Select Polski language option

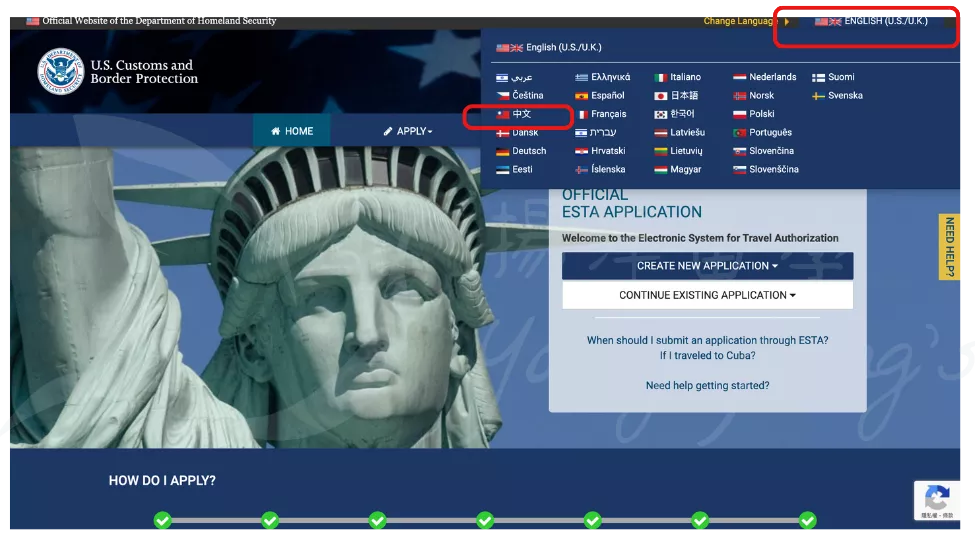click(x=754, y=114)
